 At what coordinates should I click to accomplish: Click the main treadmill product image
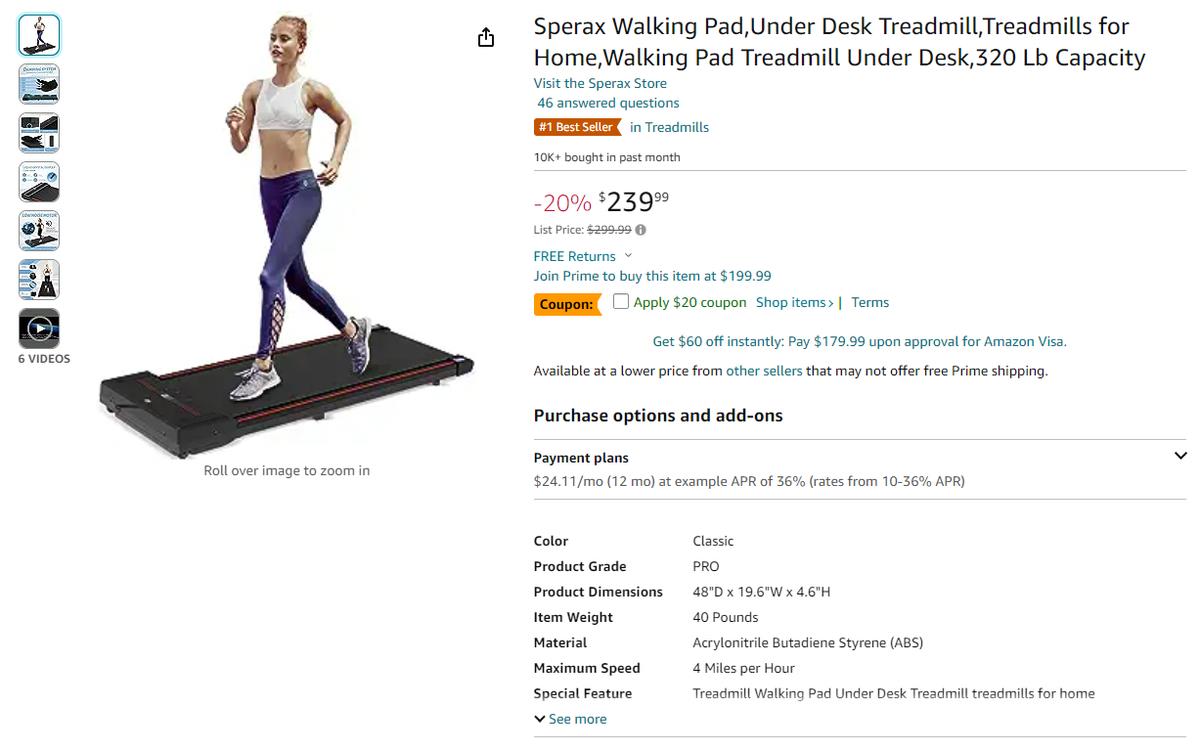287,240
